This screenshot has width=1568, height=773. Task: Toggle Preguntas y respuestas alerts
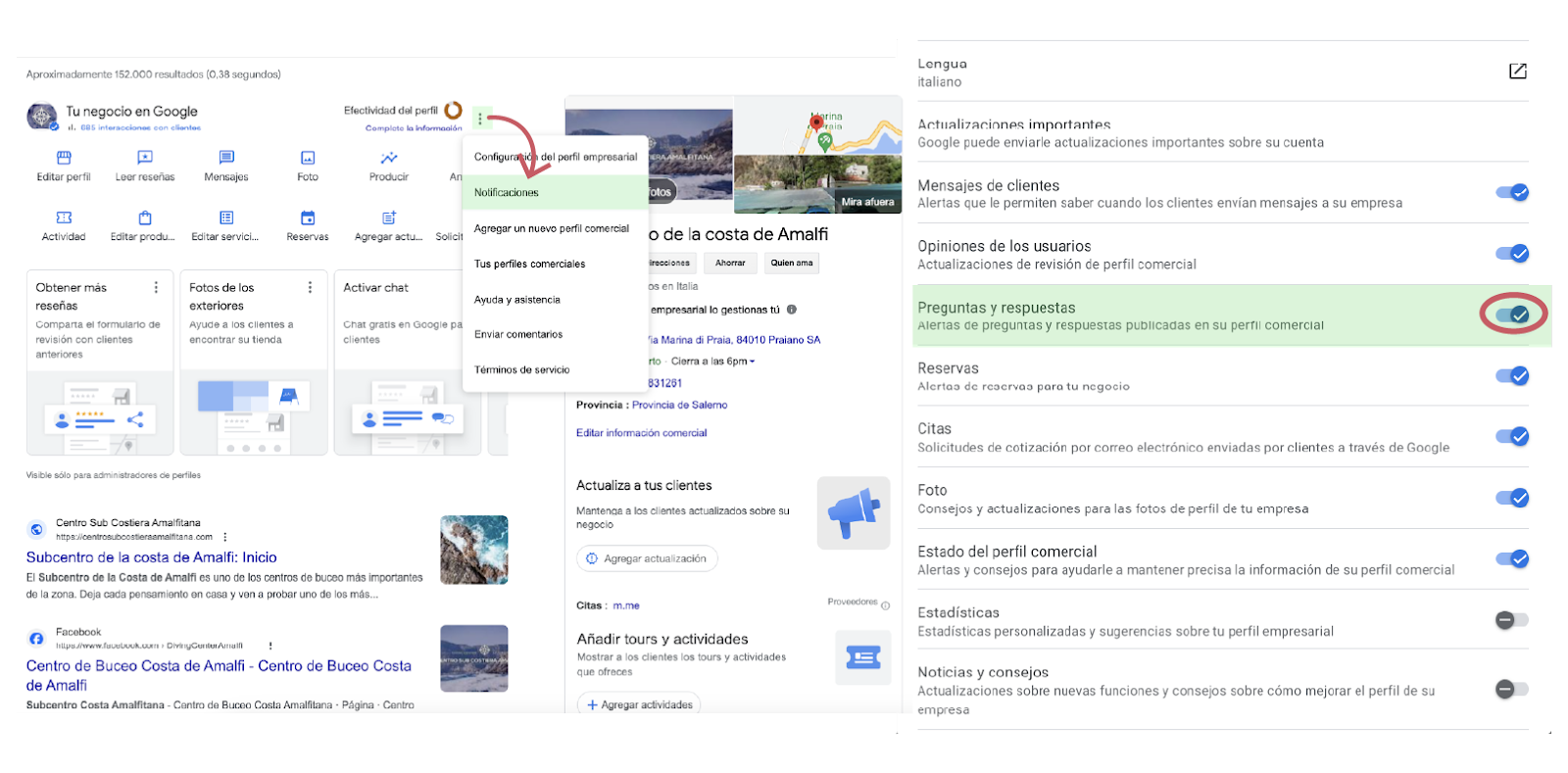point(1512,314)
